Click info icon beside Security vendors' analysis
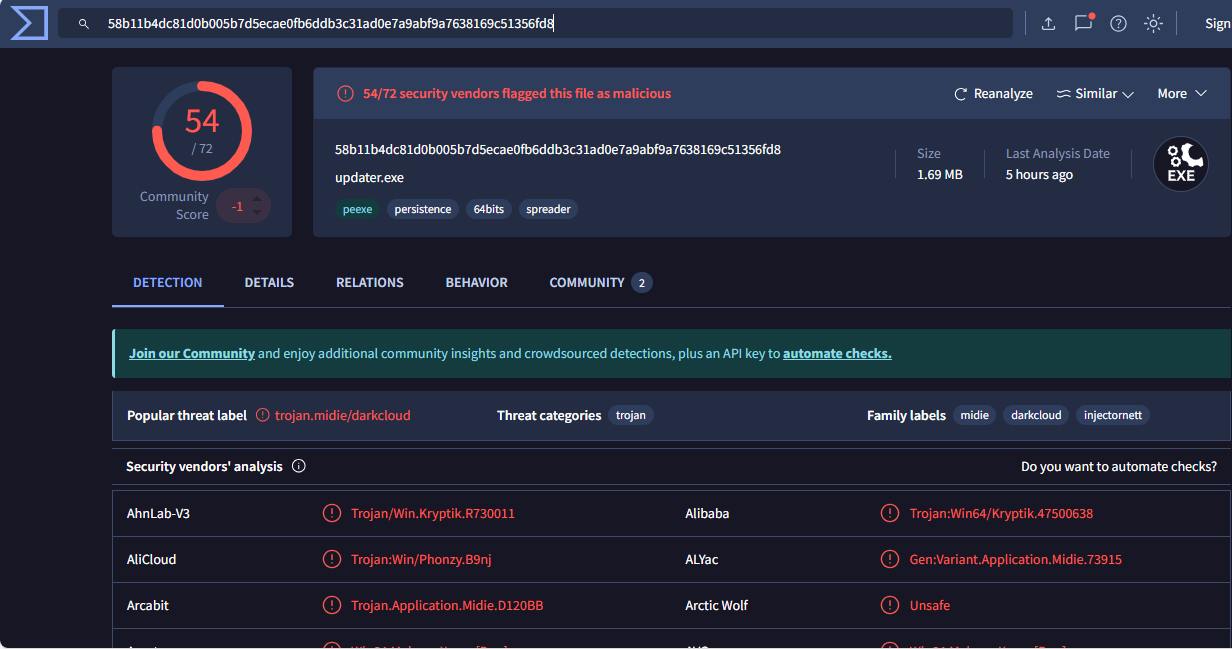1232x649 pixels. [x=298, y=466]
